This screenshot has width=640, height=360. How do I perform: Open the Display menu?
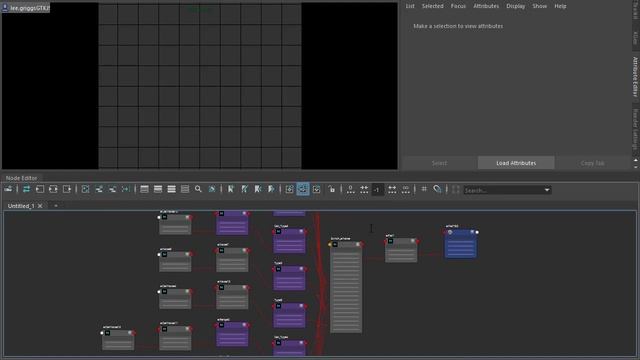516,6
